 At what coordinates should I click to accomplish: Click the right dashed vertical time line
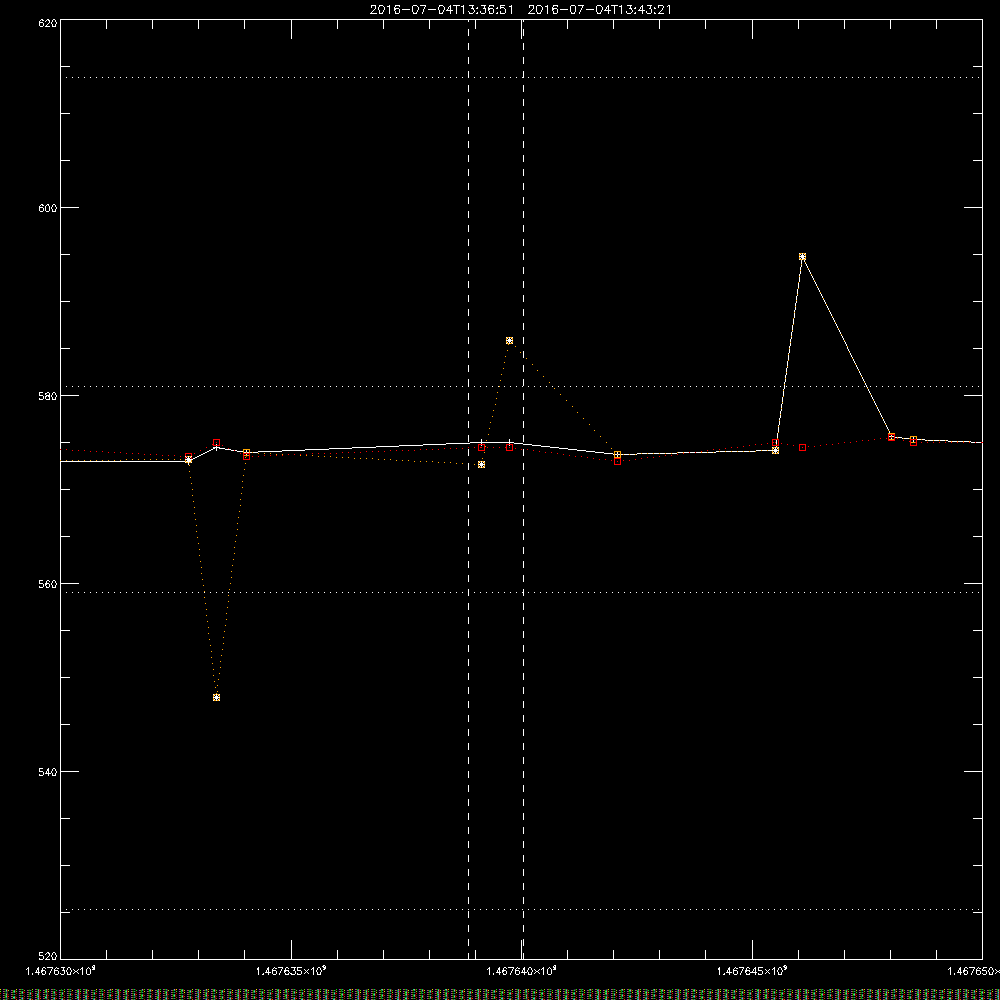(x=523, y=489)
